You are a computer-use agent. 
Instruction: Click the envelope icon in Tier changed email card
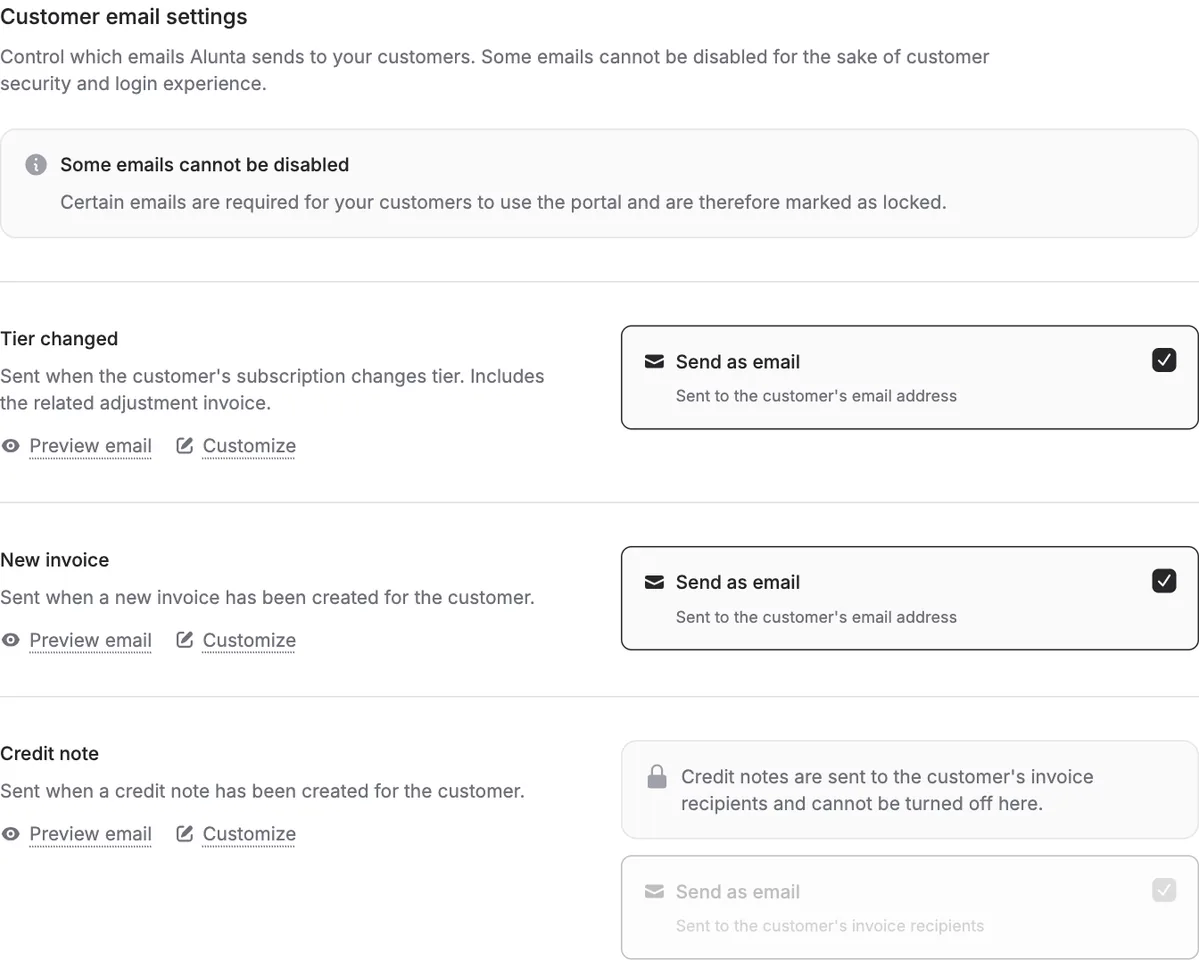click(655, 361)
